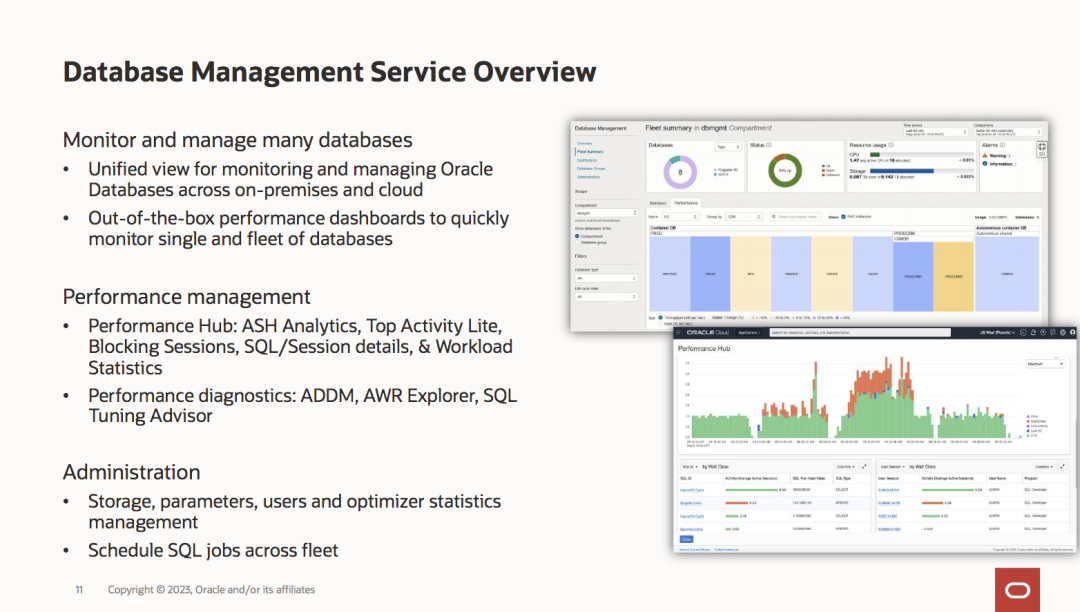1080x612 pixels.
Task: Click the lifebuoy help icon in Fleet summary
Action: click(1041, 146)
